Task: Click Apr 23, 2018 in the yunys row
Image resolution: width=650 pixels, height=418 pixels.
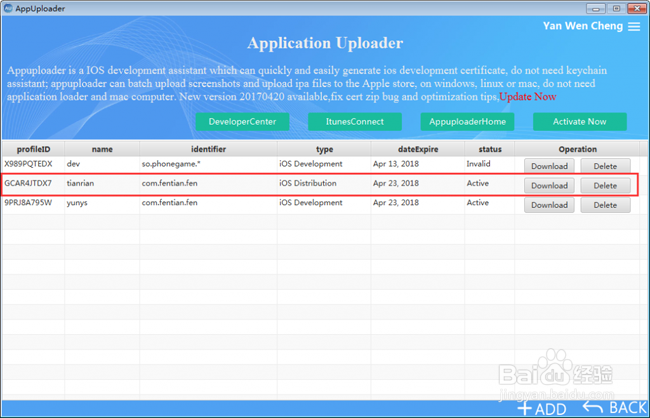Action: click(x=396, y=203)
